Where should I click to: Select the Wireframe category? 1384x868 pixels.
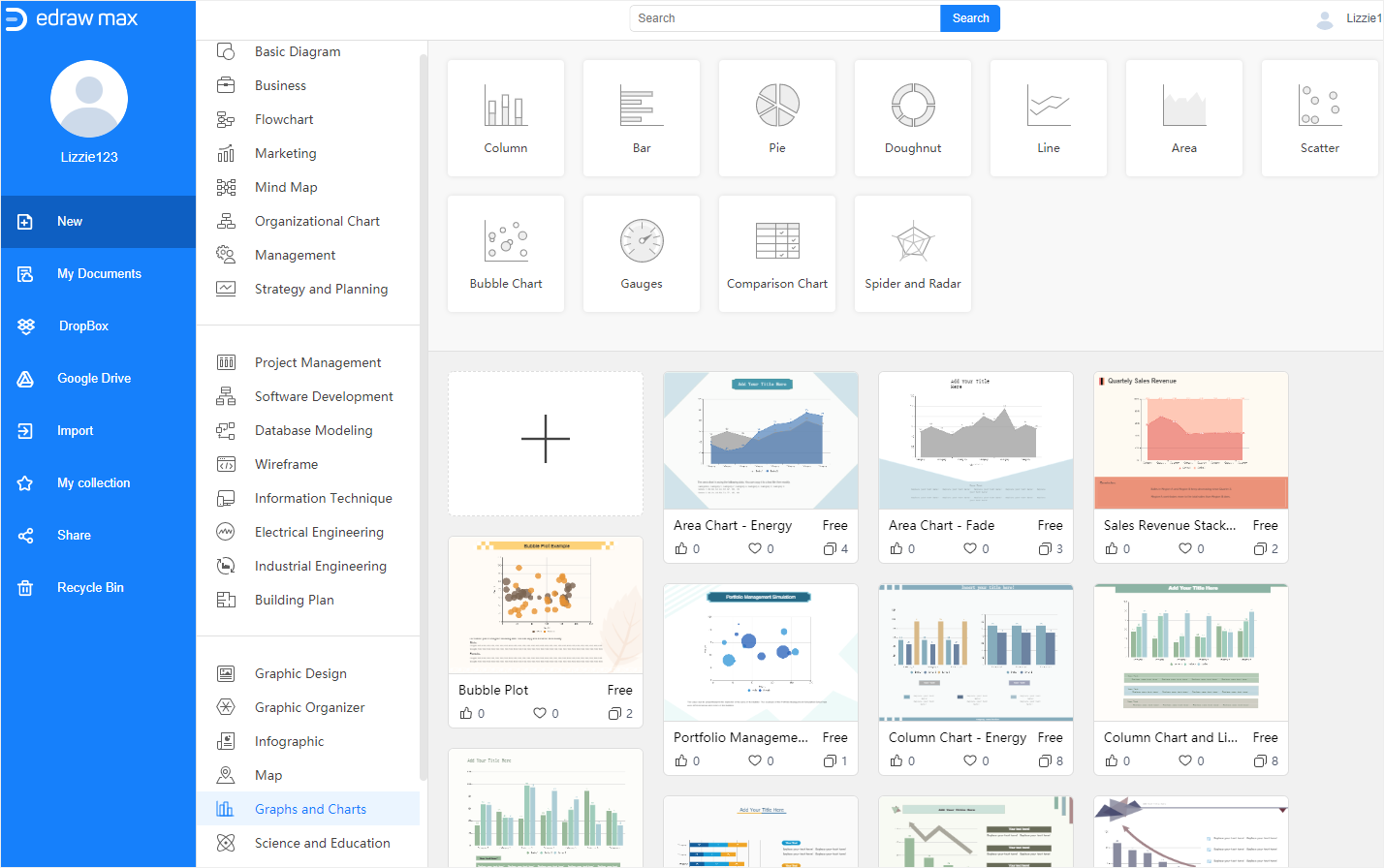[308, 464]
